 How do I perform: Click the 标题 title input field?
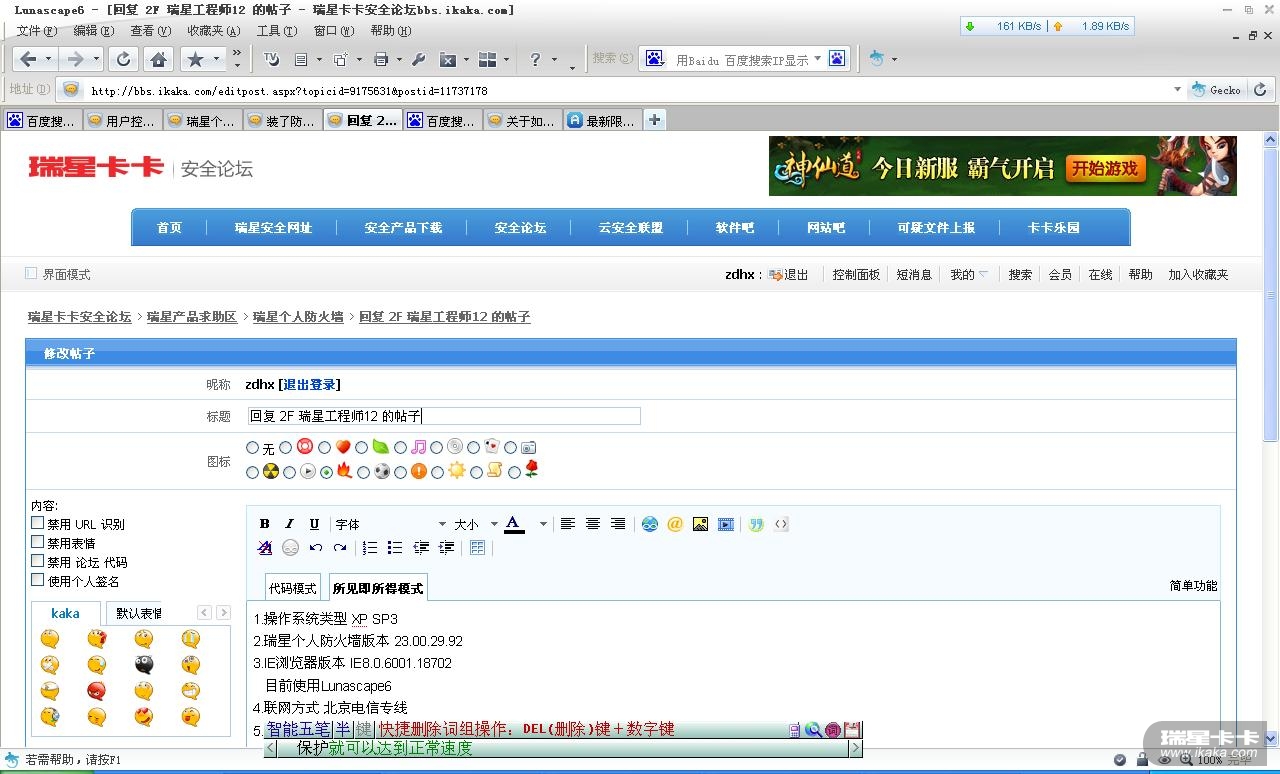click(443, 416)
